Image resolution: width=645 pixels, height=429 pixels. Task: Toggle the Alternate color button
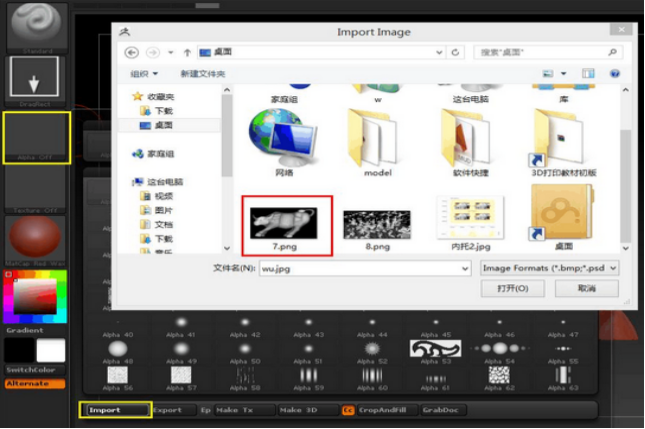(x=34, y=383)
